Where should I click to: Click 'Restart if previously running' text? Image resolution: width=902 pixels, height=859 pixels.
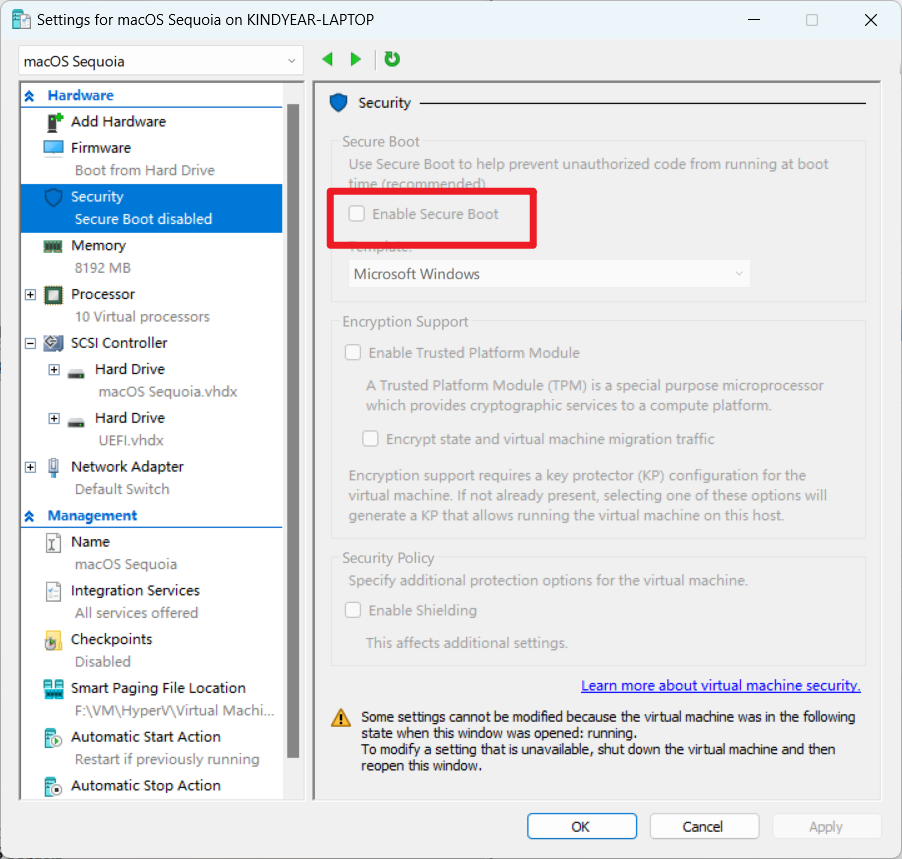167,759
